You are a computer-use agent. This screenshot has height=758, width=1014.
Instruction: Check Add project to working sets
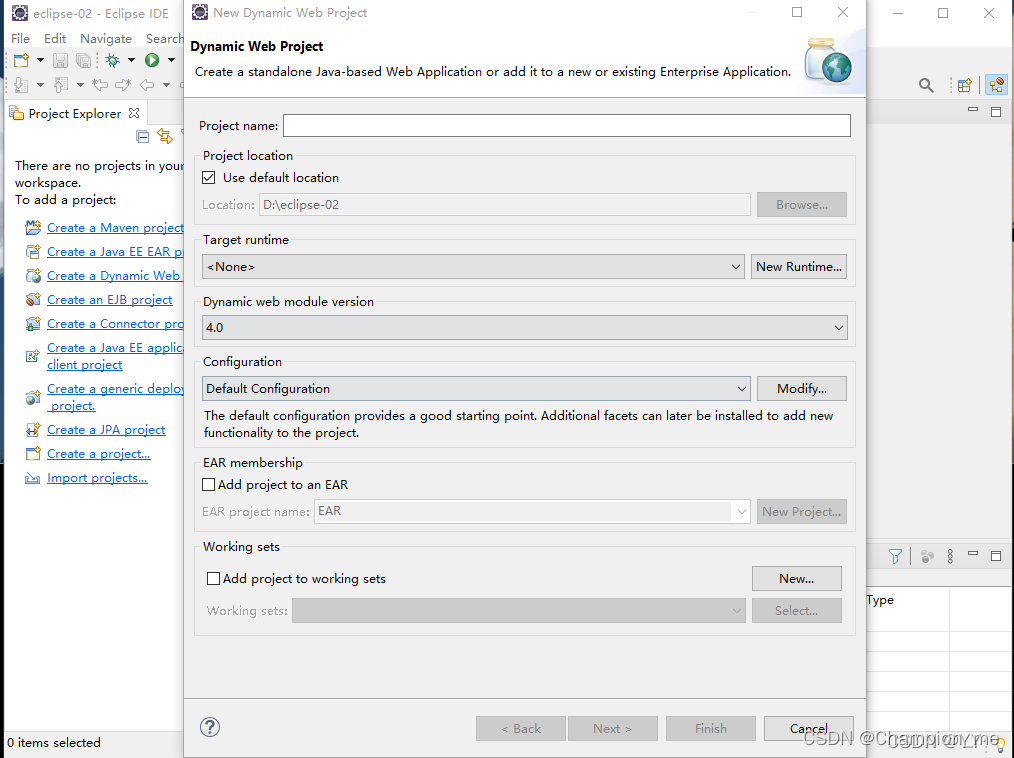213,578
